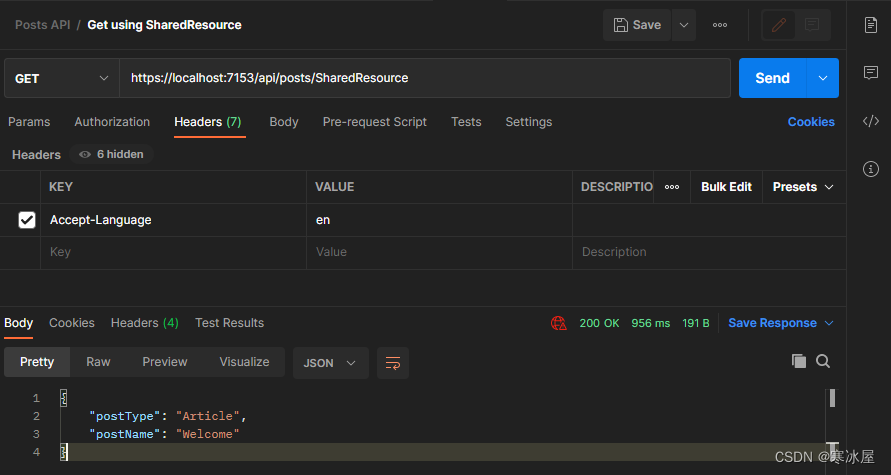Select the response Body tab
Viewport: 891px width, 475px height.
coord(18,323)
